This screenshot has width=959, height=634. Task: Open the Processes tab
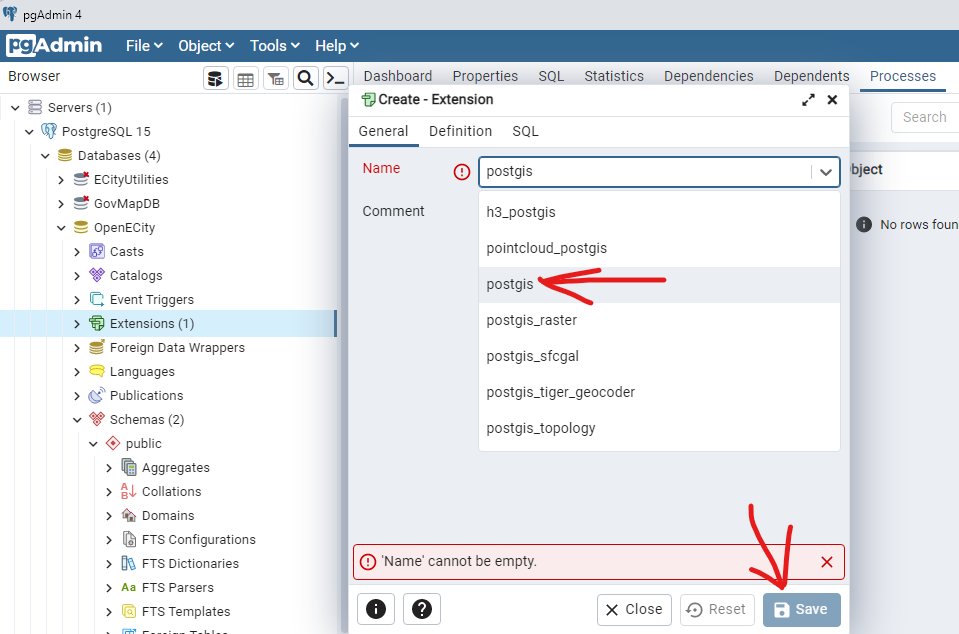pos(903,76)
